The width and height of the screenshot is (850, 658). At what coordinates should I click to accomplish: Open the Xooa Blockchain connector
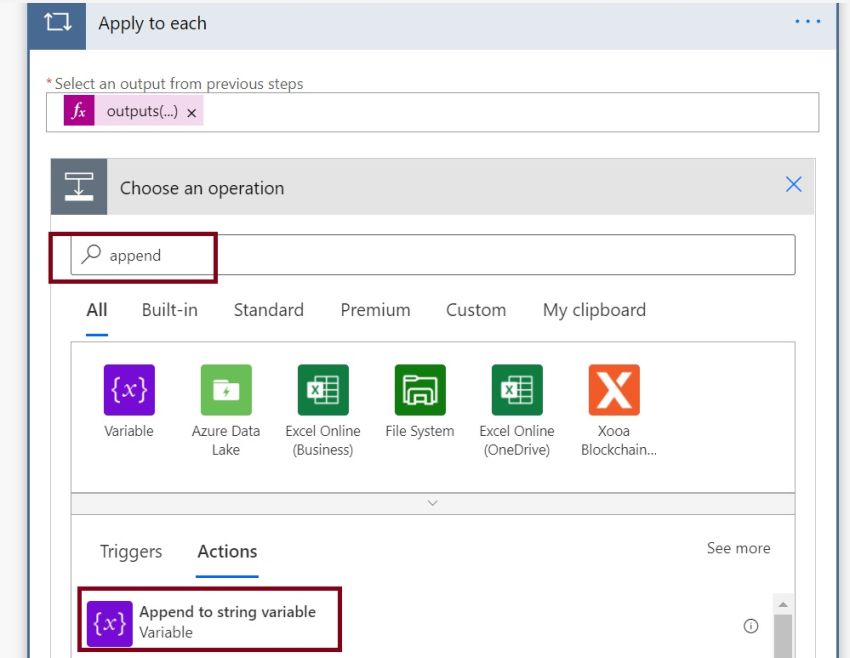click(x=615, y=389)
